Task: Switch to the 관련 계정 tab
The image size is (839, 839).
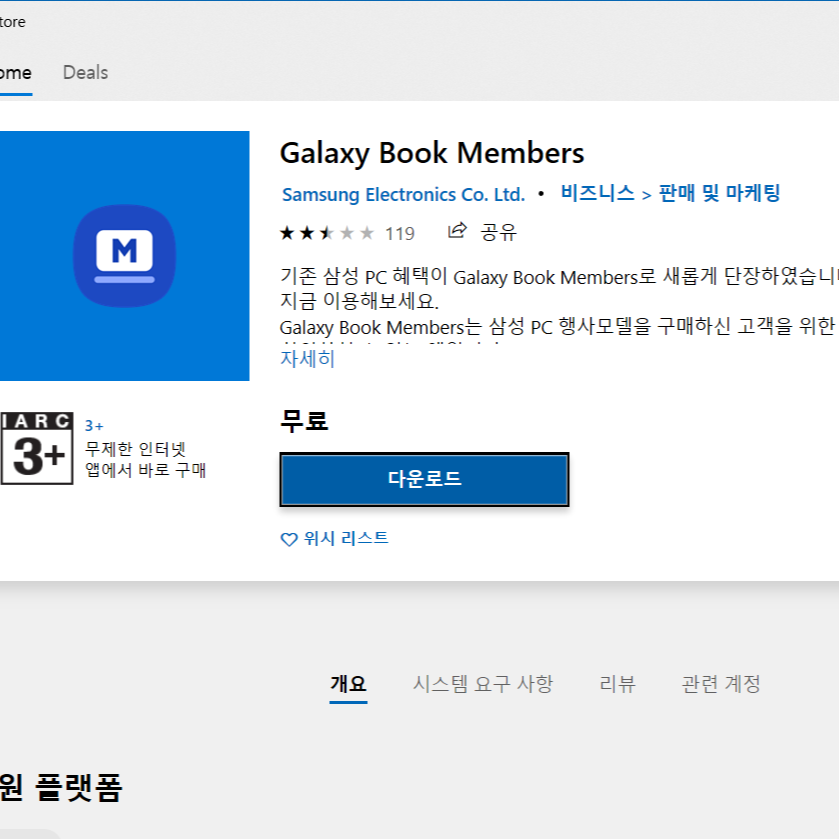Action: coord(721,684)
